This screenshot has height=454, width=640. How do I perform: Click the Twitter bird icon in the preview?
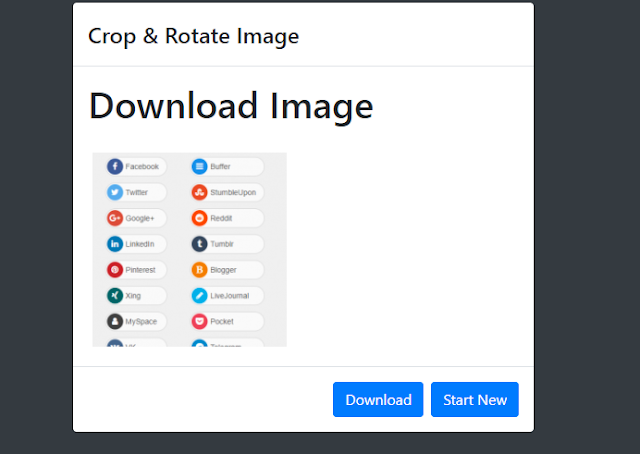115,192
